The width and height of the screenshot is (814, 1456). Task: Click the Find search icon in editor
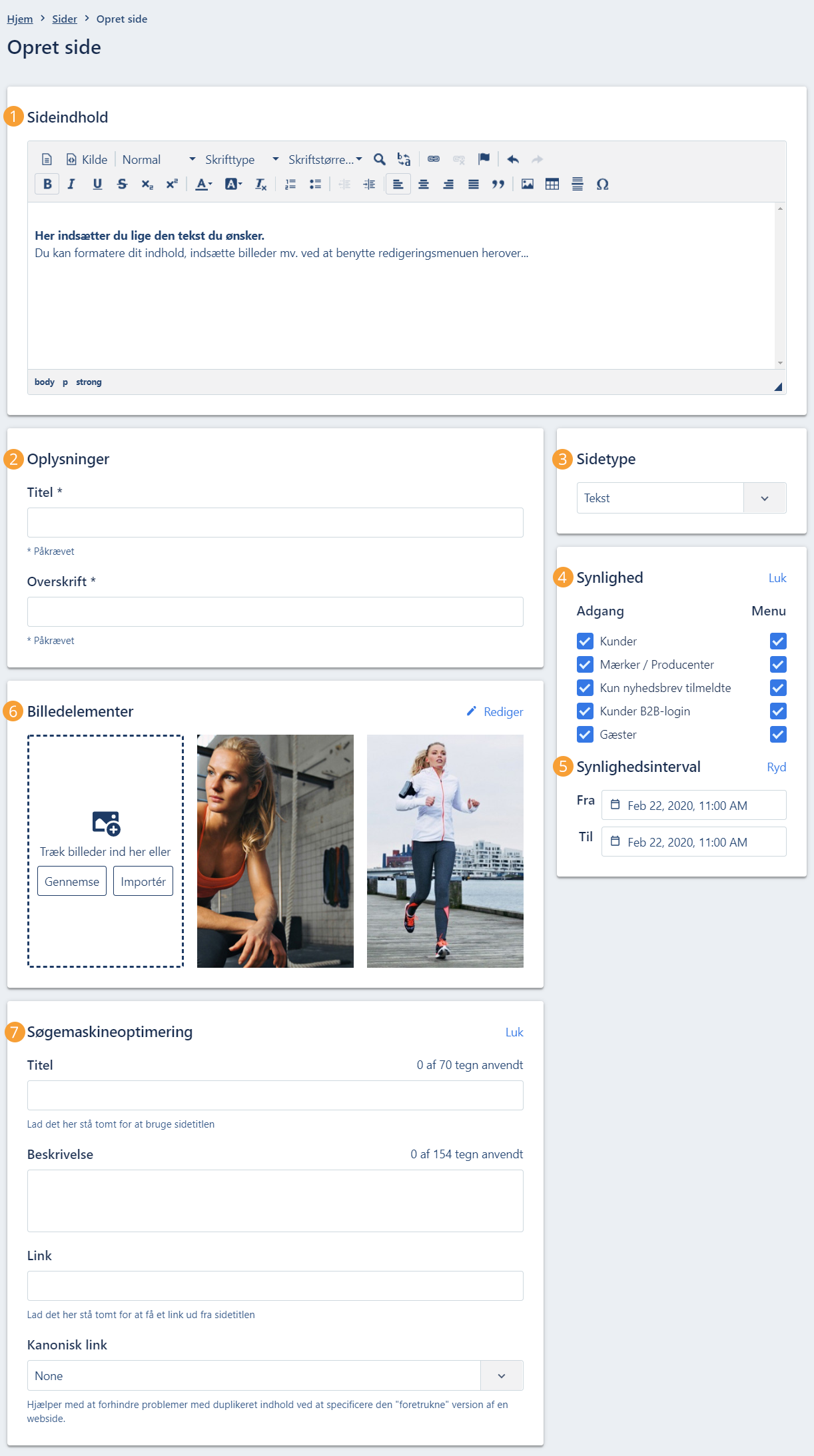(x=380, y=159)
